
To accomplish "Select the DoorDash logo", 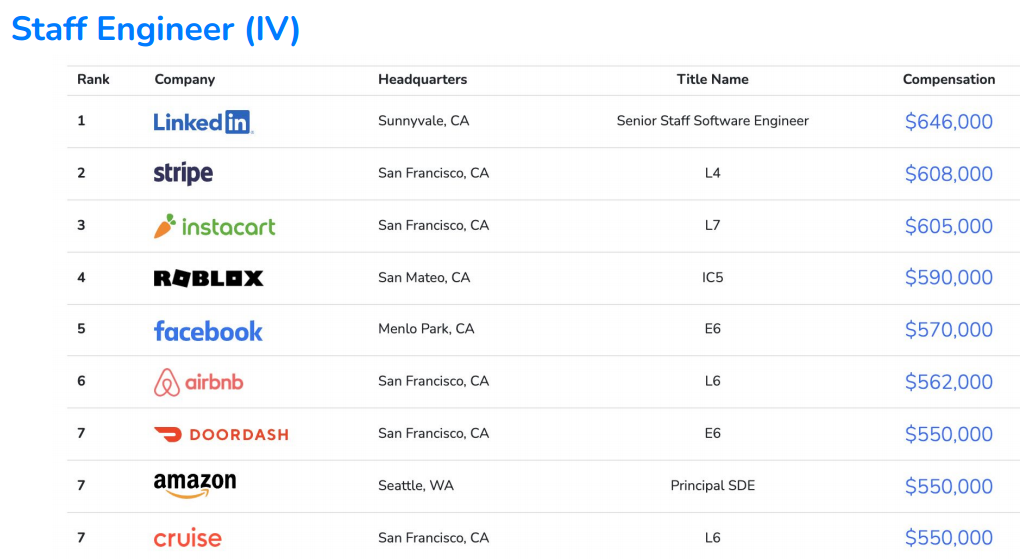I will [221, 434].
